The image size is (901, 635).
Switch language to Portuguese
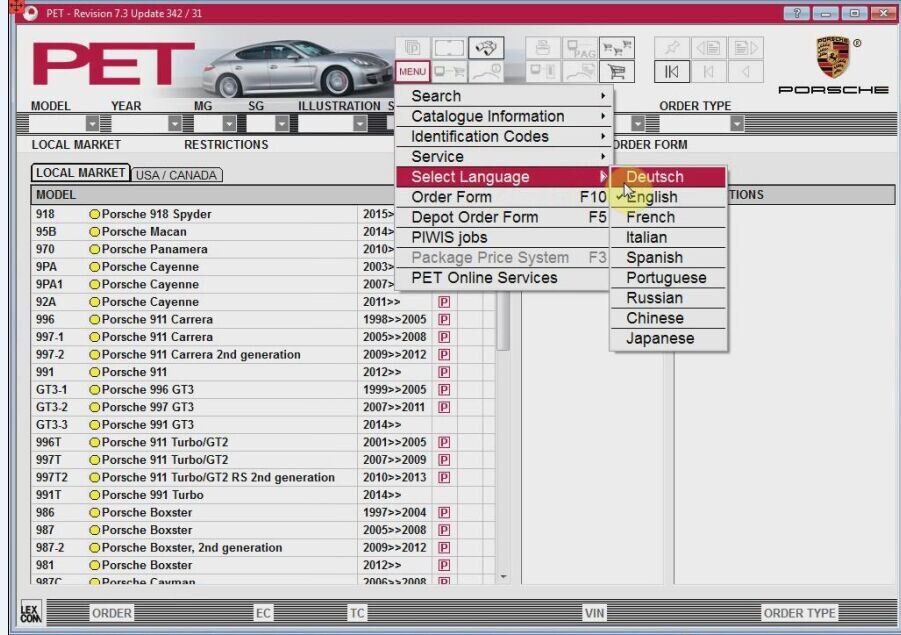click(668, 278)
